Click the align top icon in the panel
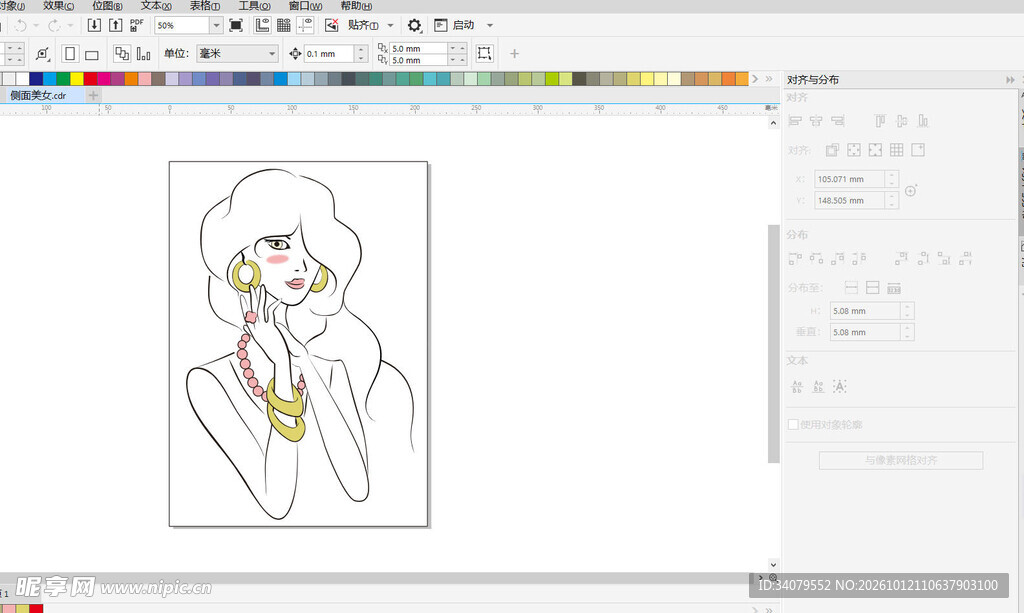This screenshot has width=1024, height=613. coord(880,121)
